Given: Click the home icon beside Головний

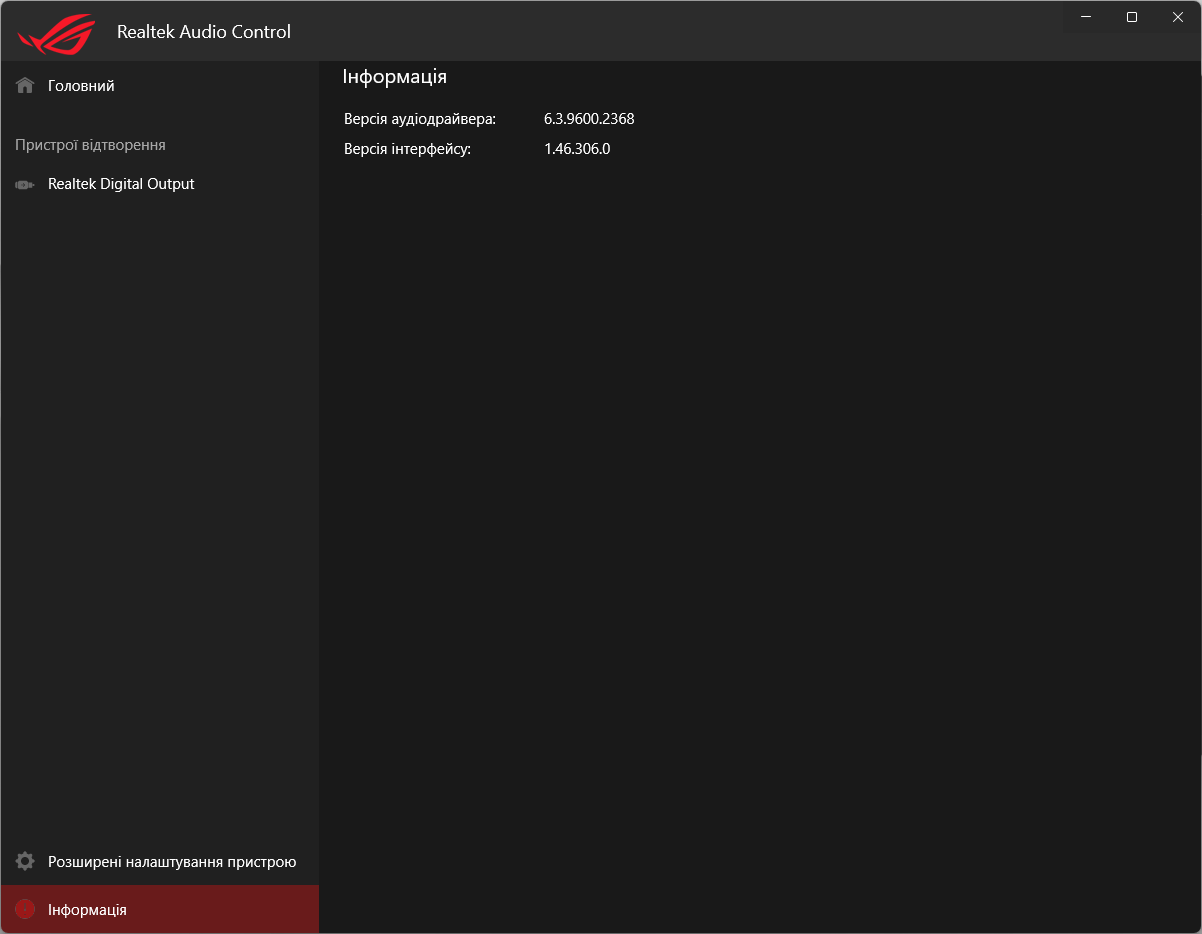Looking at the screenshot, I should click(25, 86).
